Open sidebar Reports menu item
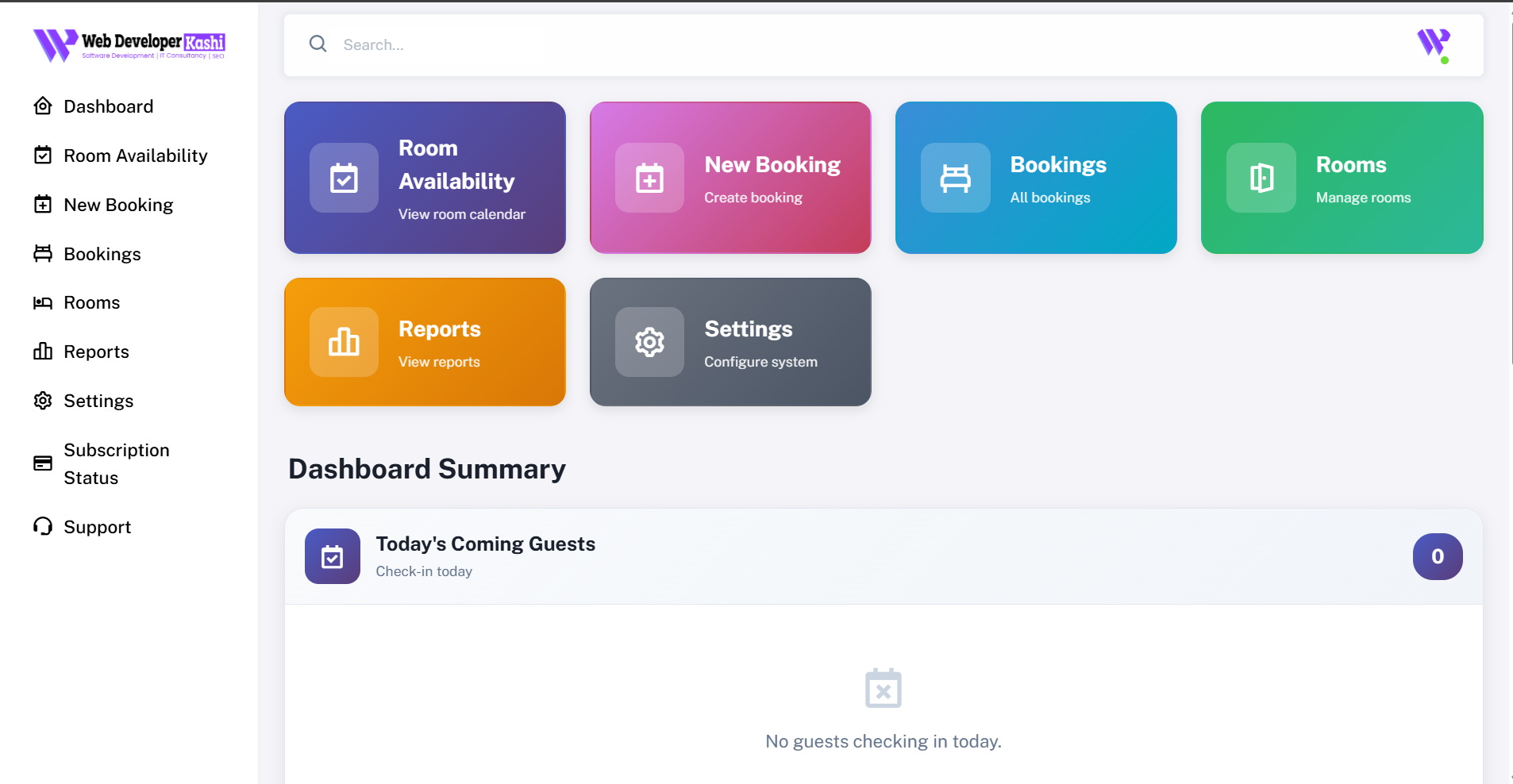This screenshot has height=784, width=1513. 96,352
